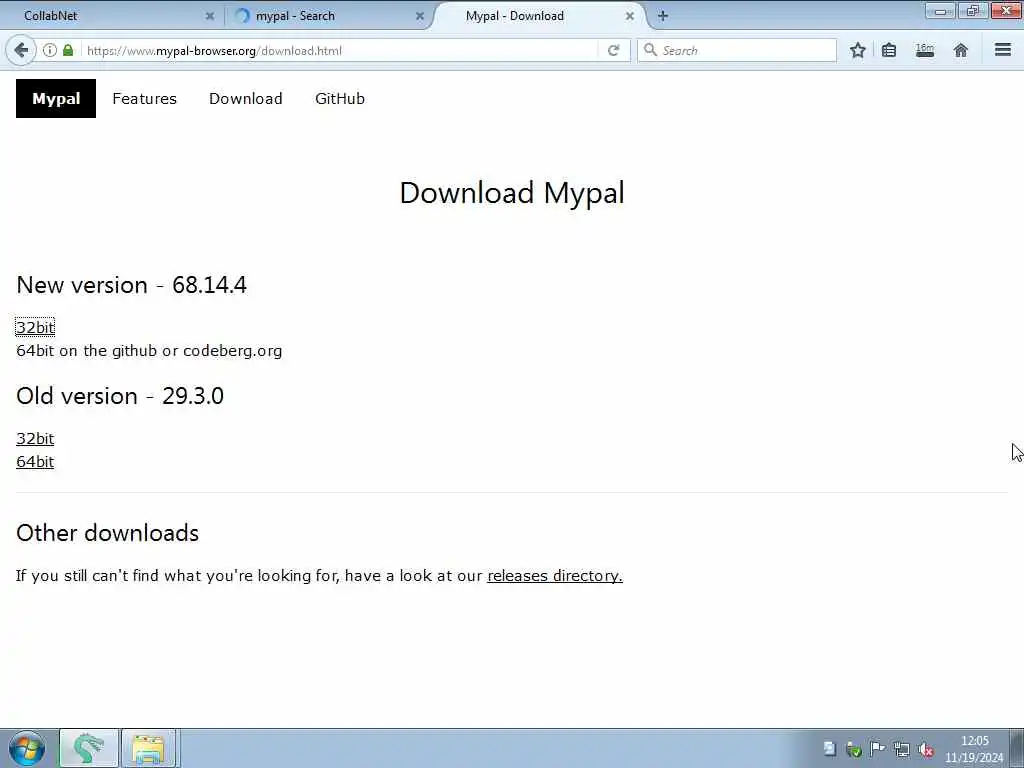The width and height of the screenshot is (1024, 768).
Task: Close the Mypal - Download tab
Action: pyautogui.click(x=630, y=16)
